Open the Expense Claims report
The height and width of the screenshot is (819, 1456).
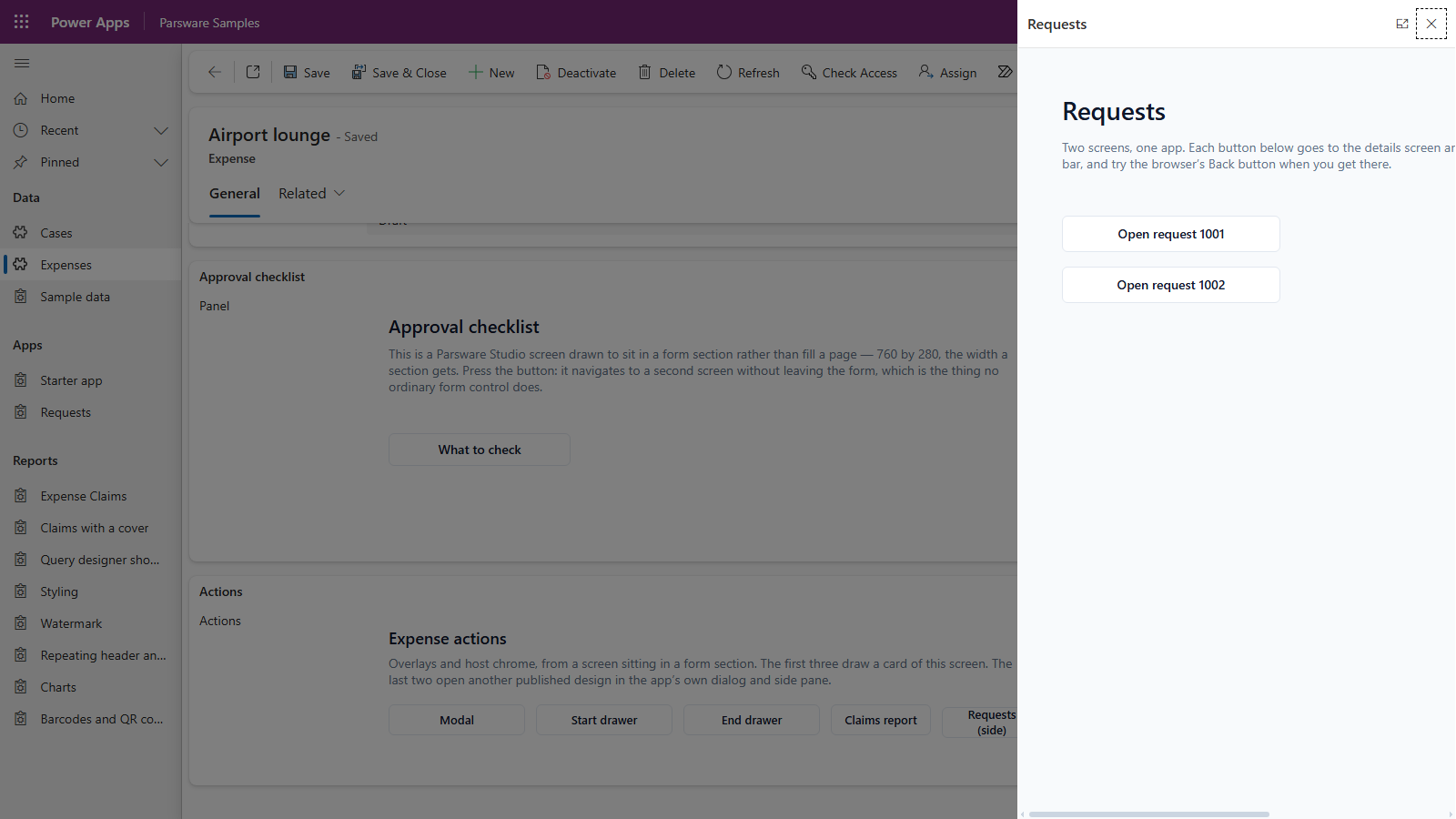pos(91,496)
